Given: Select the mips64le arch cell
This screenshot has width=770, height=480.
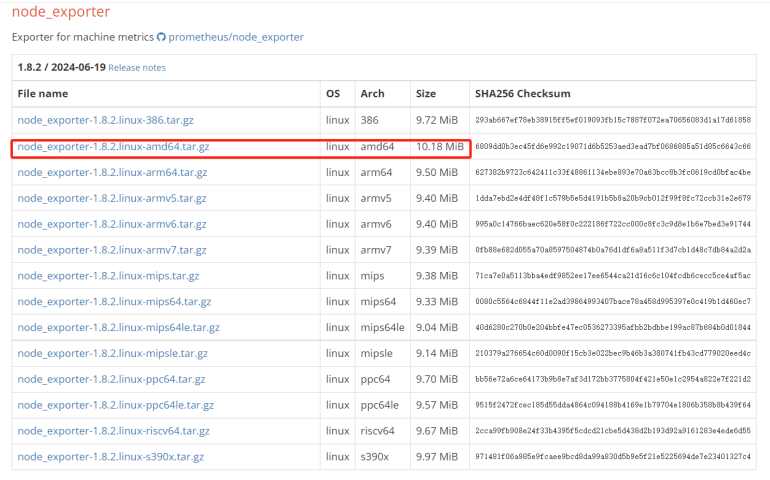Looking at the screenshot, I should tap(383, 327).
